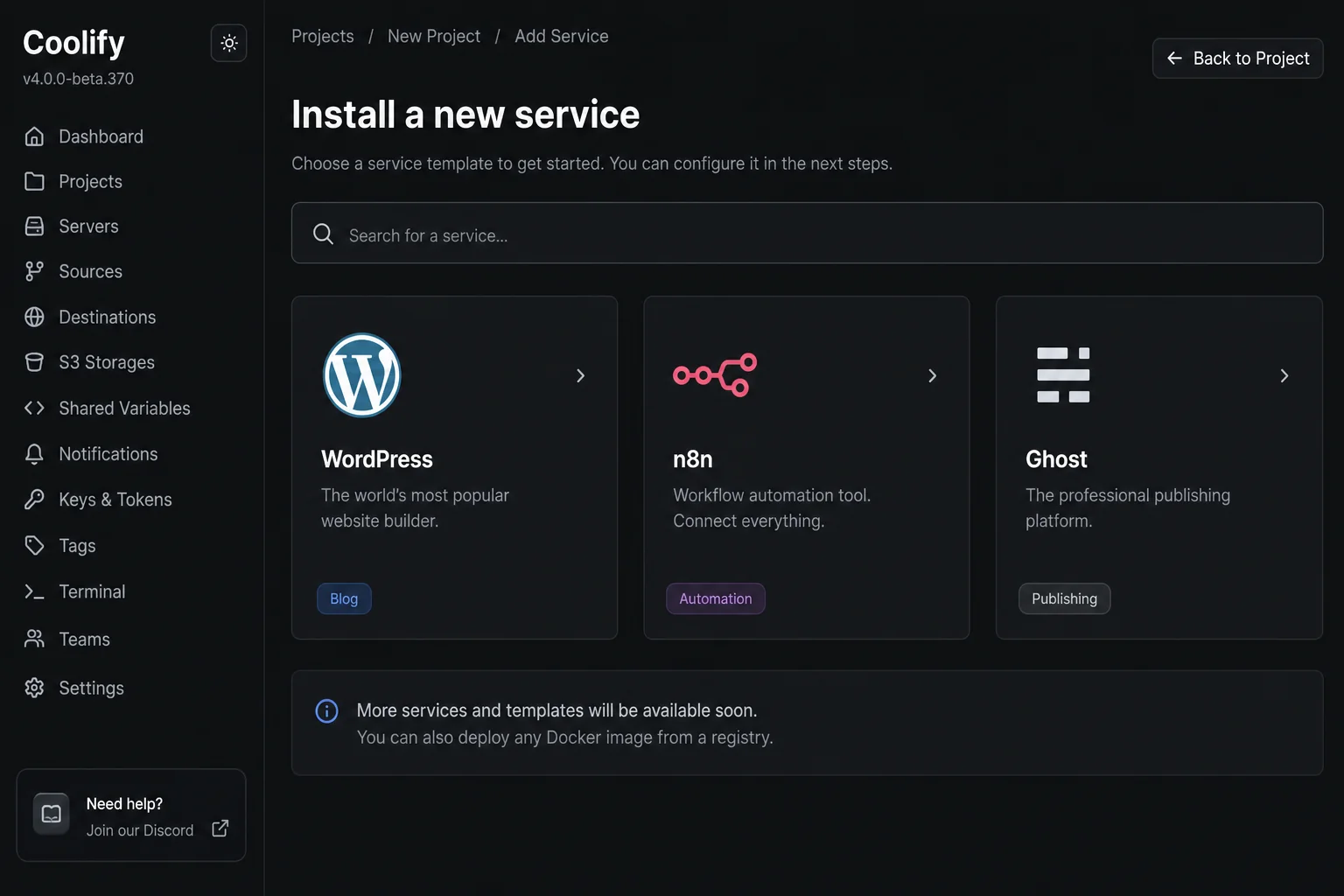Viewport: 1344px width, 896px height.
Task: Click the help book icon
Action: (52, 814)
